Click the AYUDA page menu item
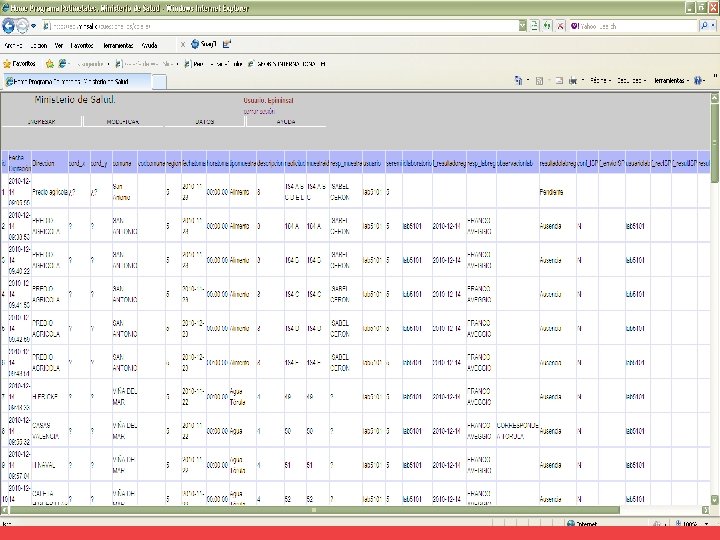This screenshot has width=720, height=540. [286, 122]
